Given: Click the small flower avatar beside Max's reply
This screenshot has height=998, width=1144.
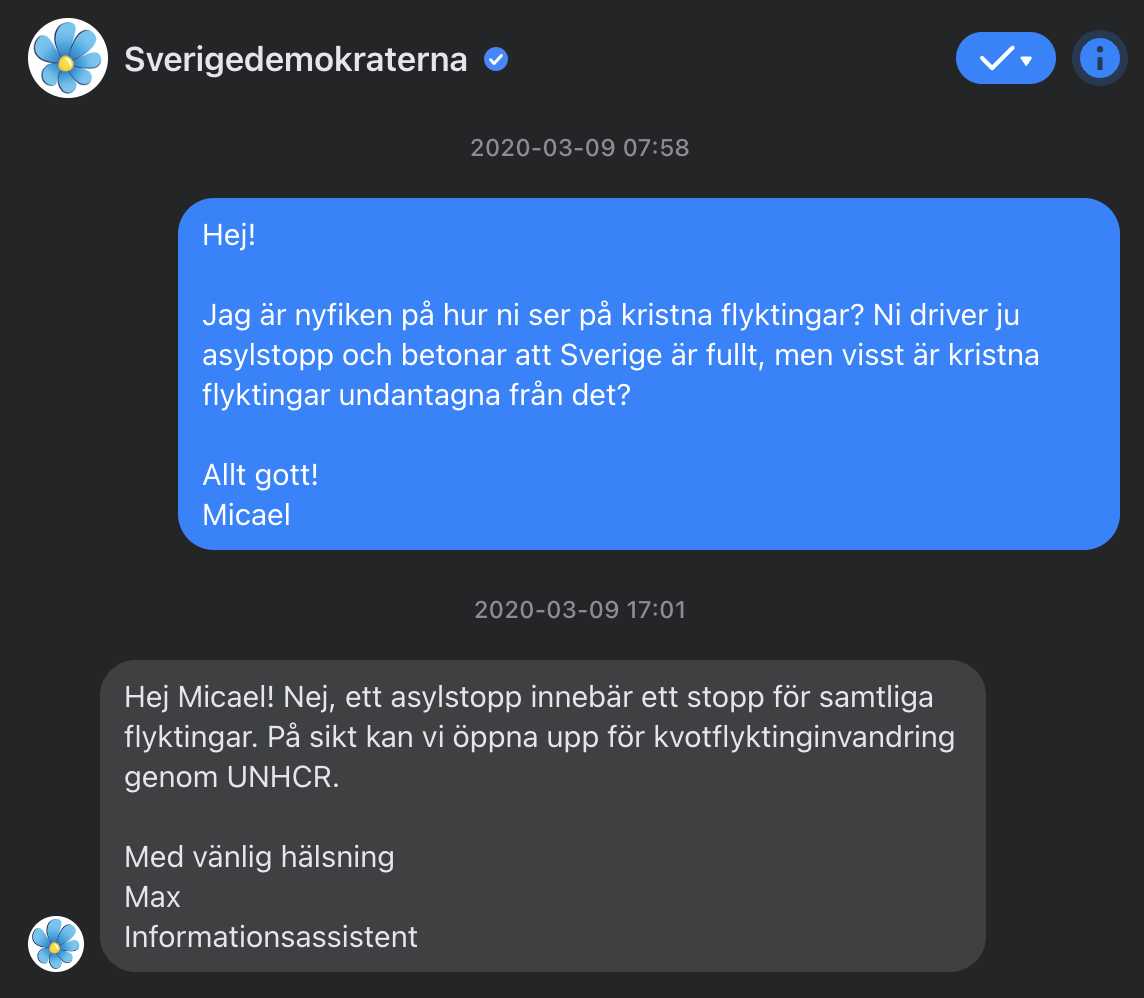Looking at the screenshot, I should coord(56,943).
